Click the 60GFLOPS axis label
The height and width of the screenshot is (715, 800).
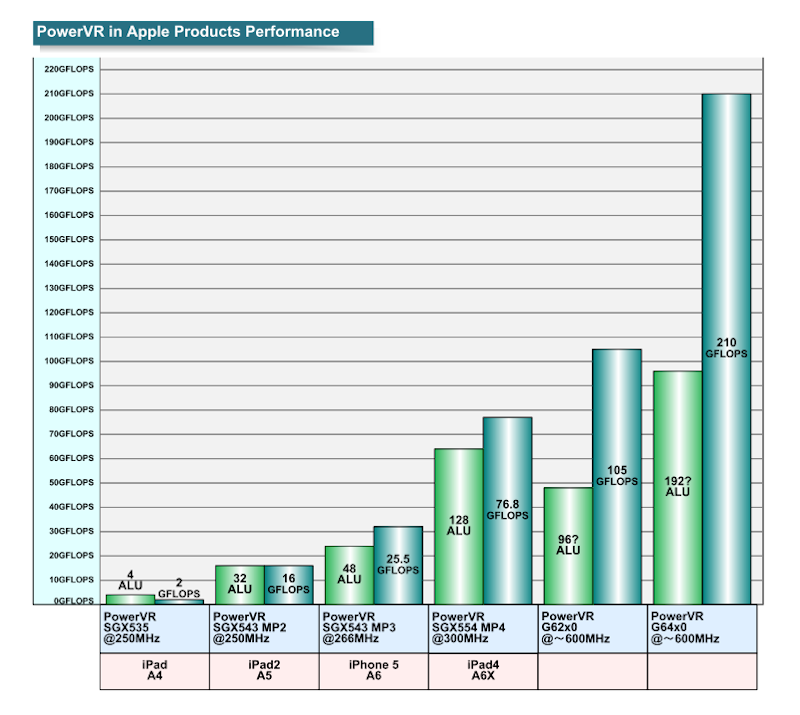pos(71,458)
